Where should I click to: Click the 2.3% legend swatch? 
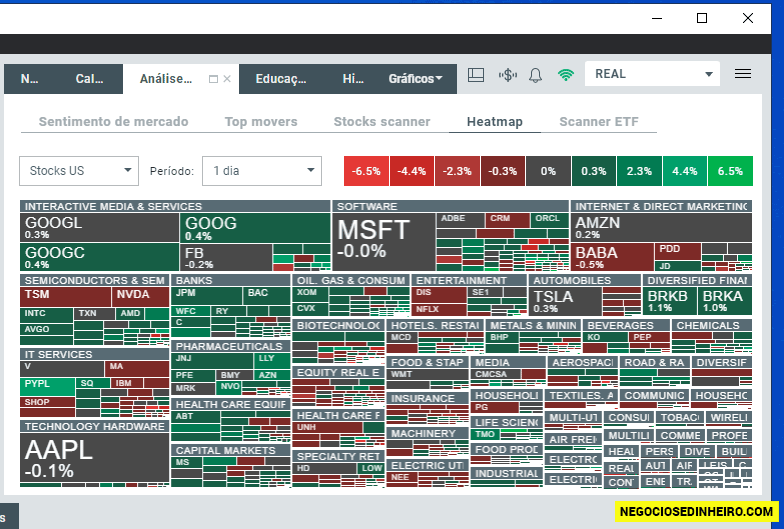tap(639, 171)
